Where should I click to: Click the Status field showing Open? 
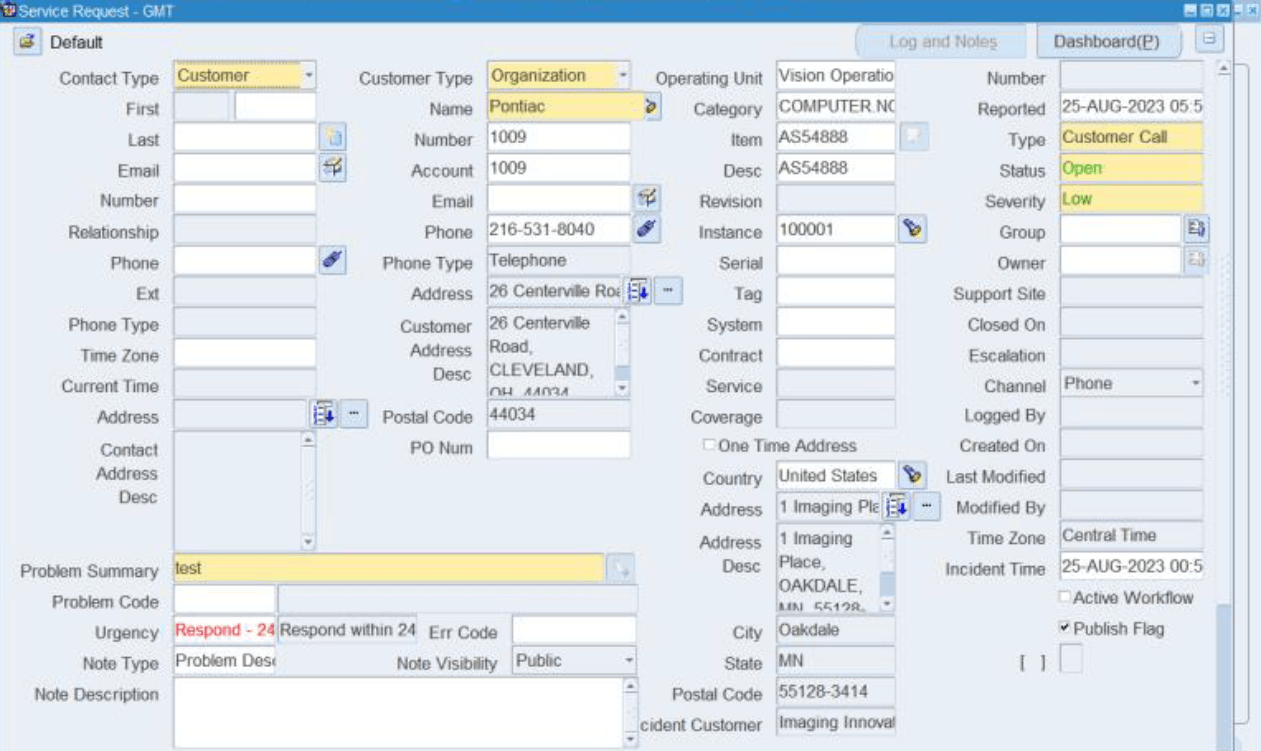[x=1132, y=169]
